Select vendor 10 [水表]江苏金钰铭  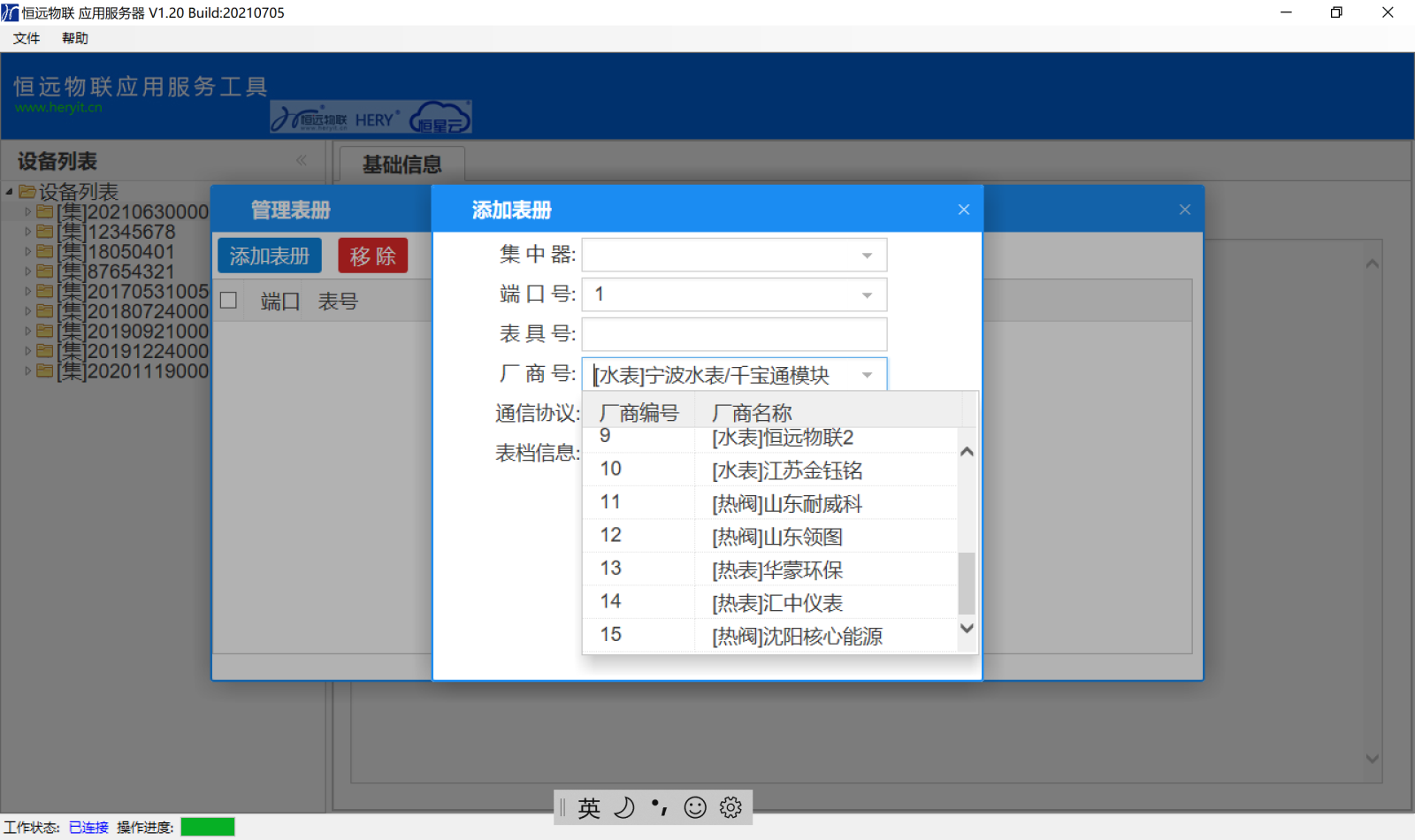[x=769, y=470]
